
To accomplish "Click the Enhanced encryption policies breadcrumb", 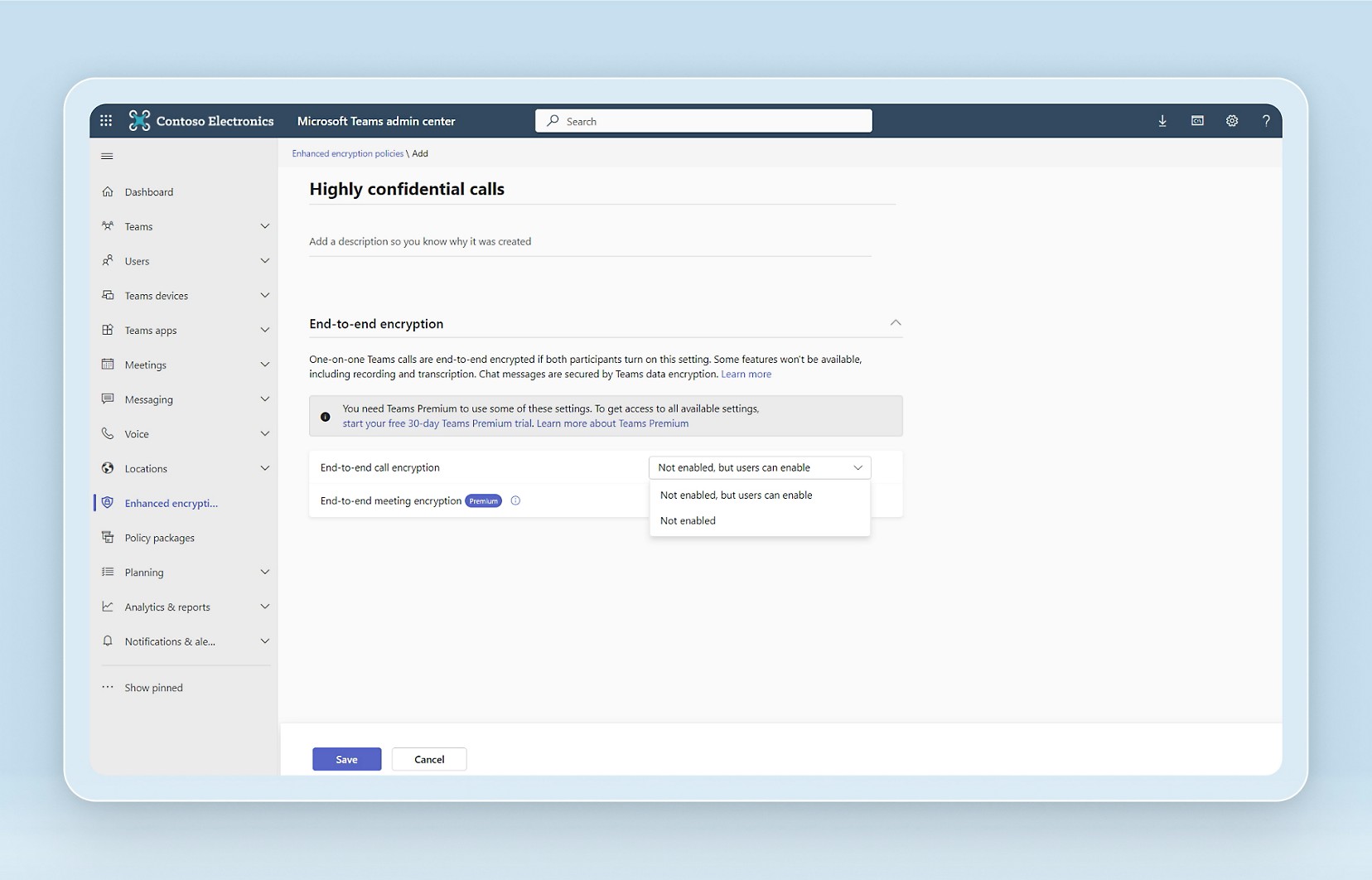I will 347,153.
